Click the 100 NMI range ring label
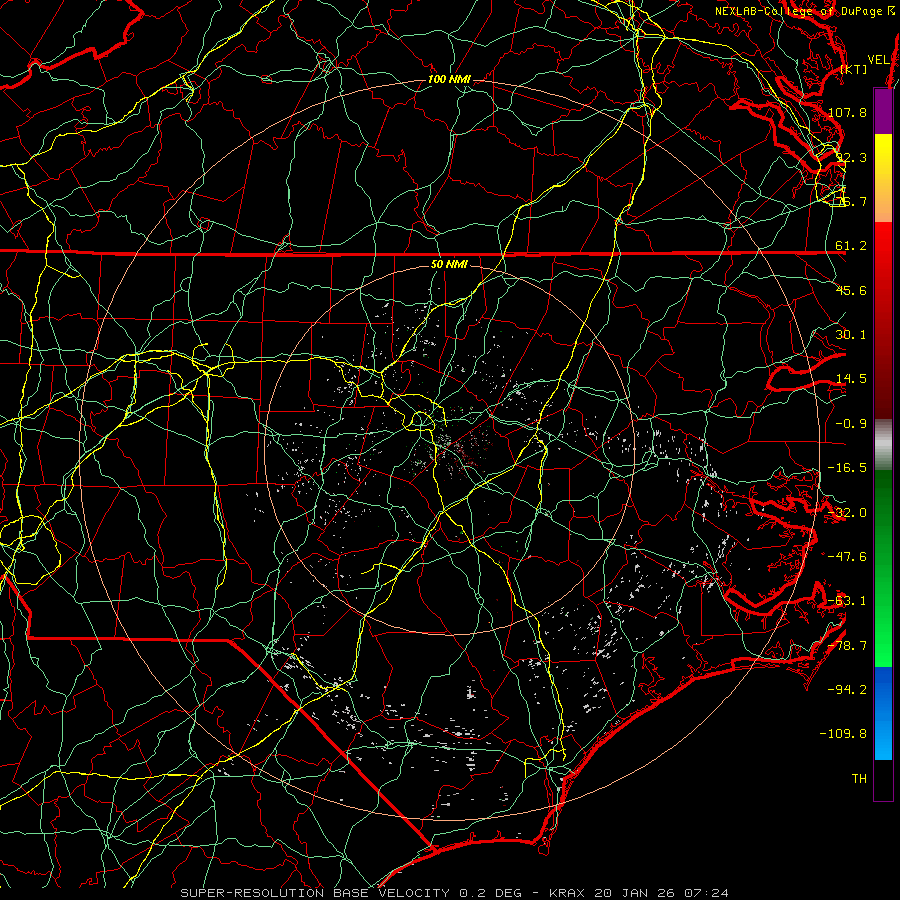Image resolution: width=900 pixels, height=900 pixels. click(449, 79)
